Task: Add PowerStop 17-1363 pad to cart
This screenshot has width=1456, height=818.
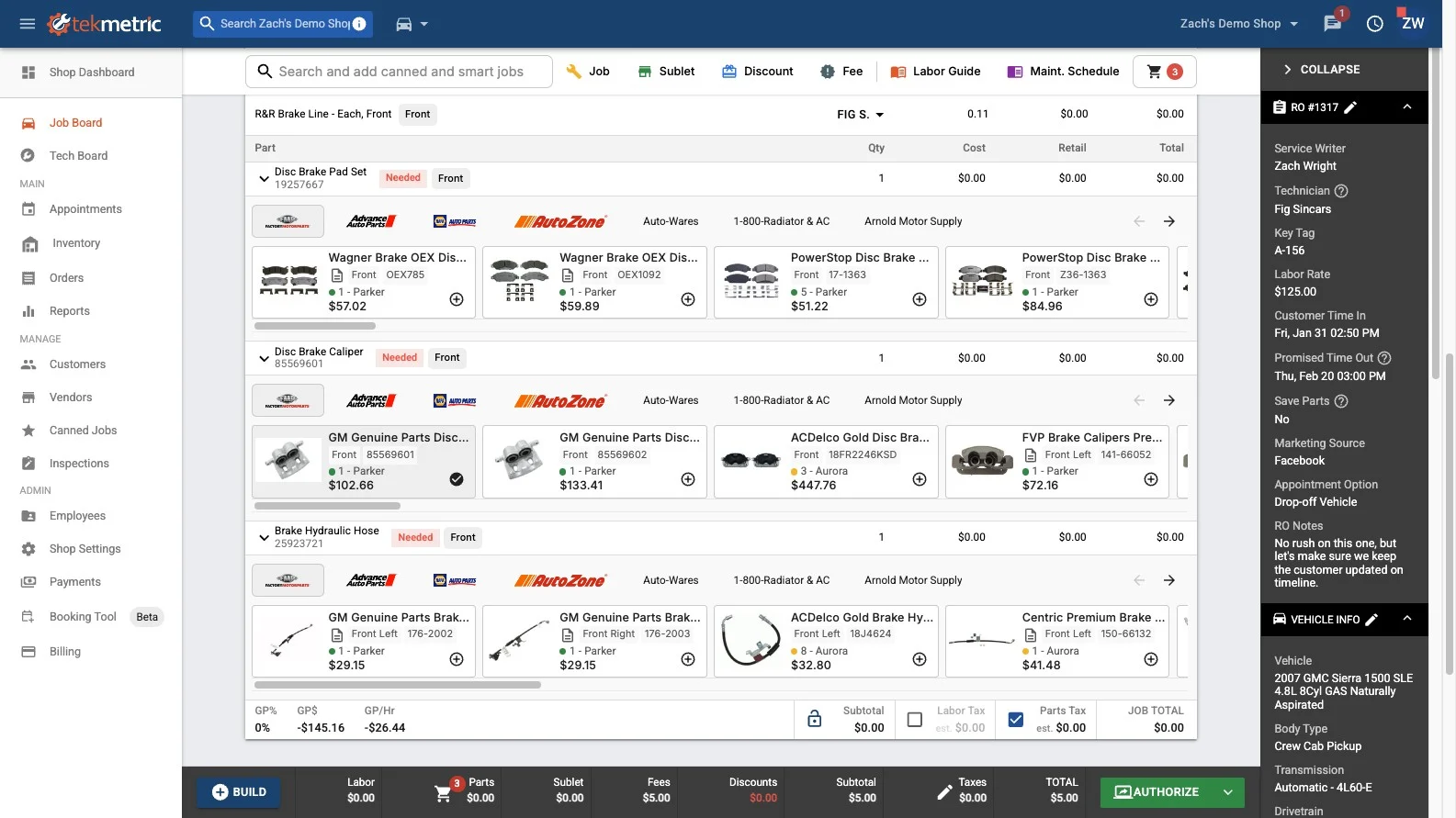Action: point(920,299)
